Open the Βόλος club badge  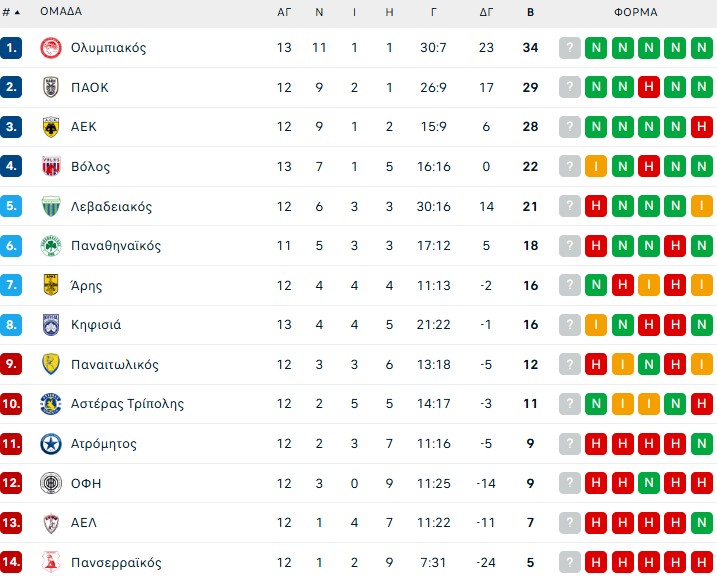[x=51, y=167]
